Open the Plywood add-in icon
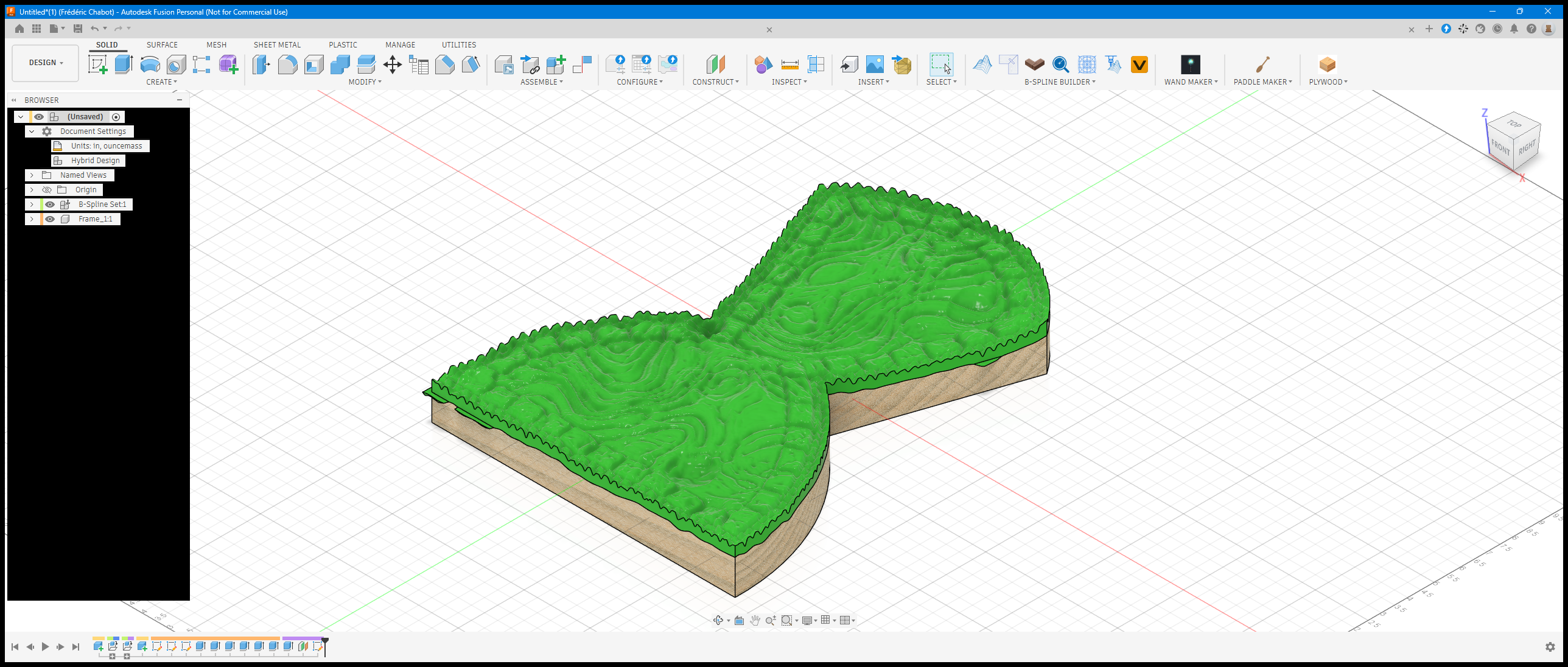The width and height of the screenshot is (1568, 667). pos(1328,65)
